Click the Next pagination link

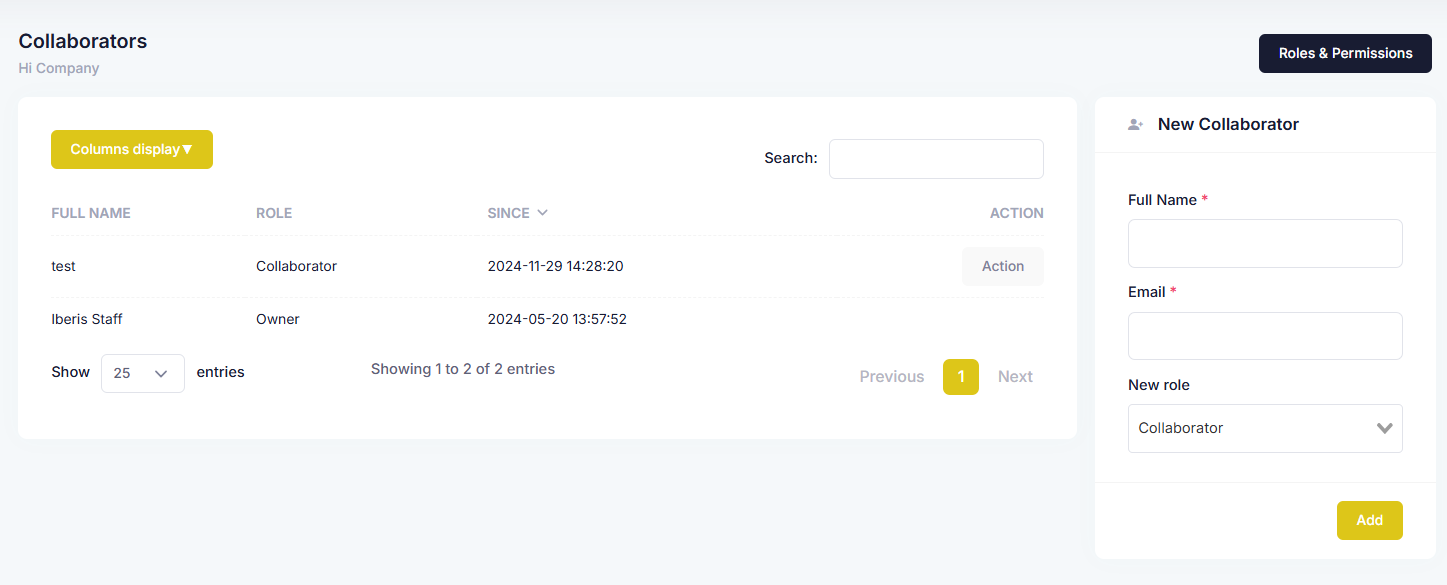click(x=1015, y=377)
